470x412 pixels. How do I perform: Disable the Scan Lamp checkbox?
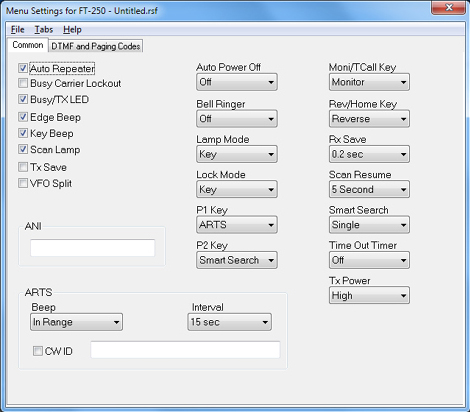23,149
